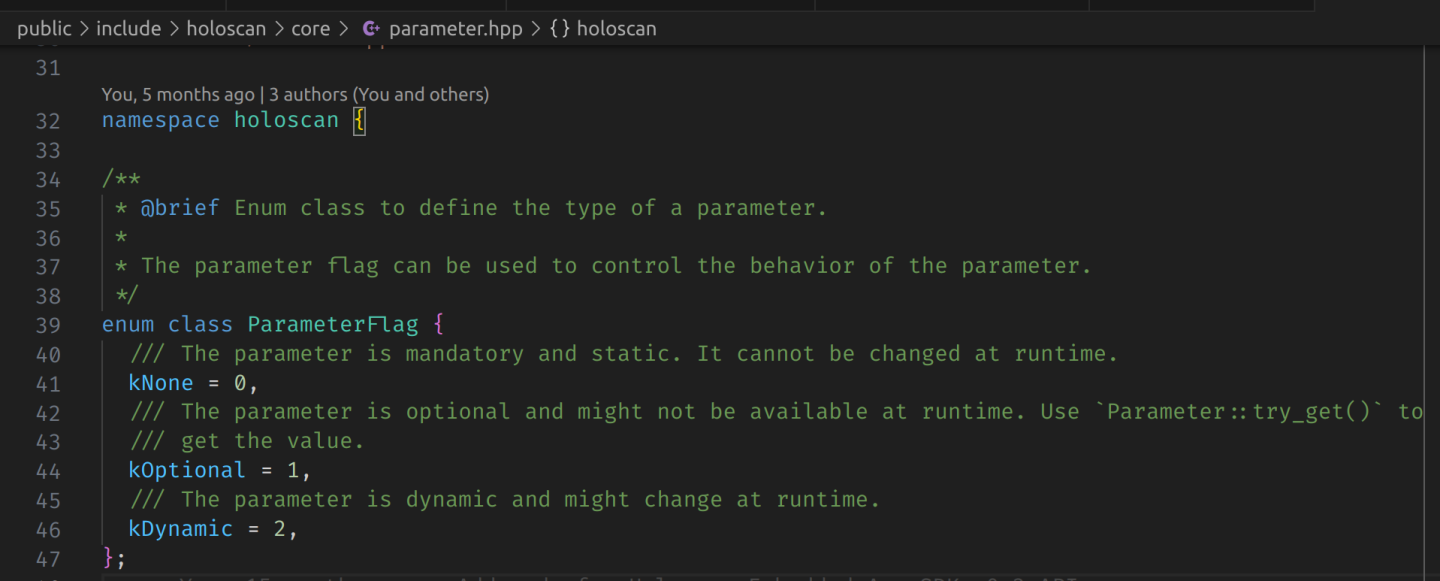Select line number 32 in the gutter

[x=48, y=121]
